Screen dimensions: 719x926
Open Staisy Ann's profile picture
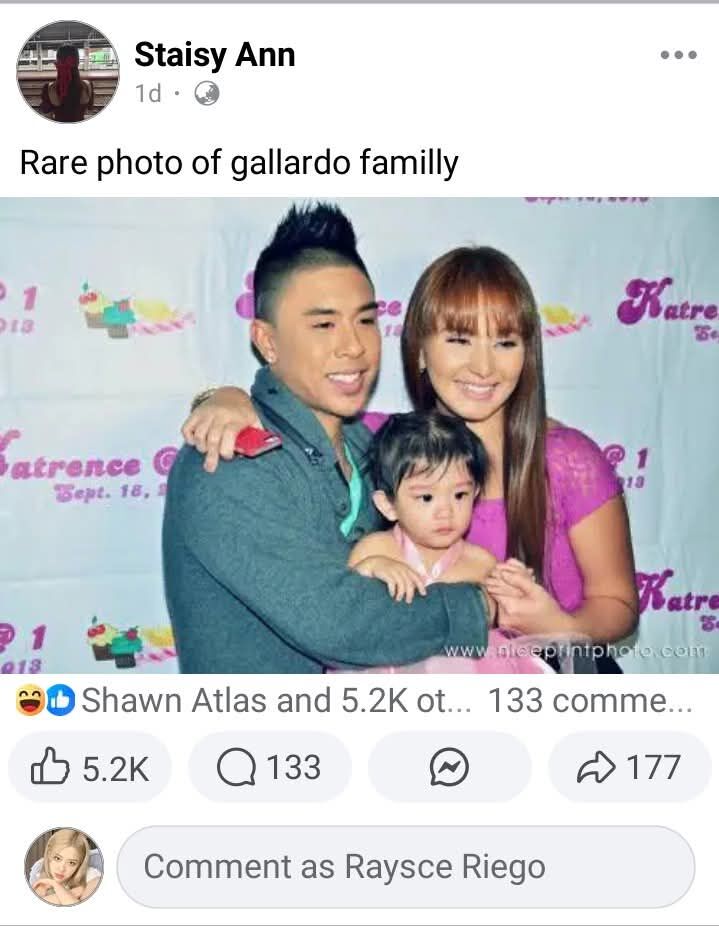point(68,72)
